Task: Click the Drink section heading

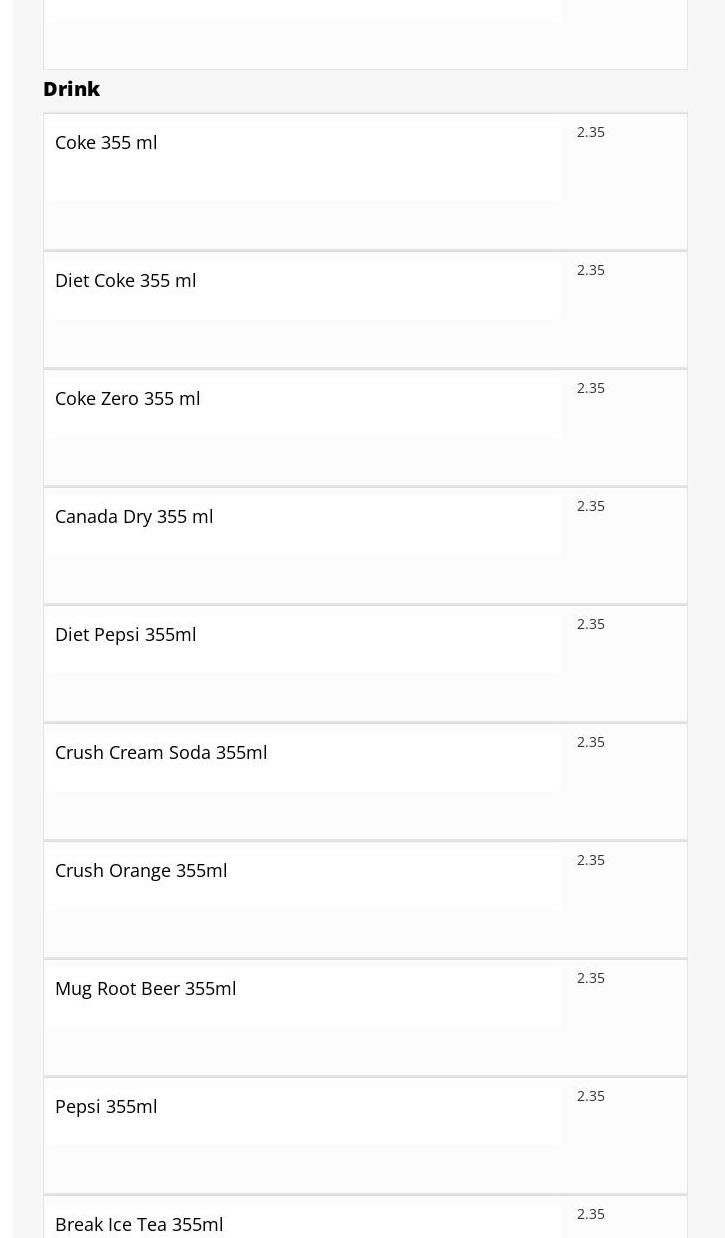Action: click(72, 89)
